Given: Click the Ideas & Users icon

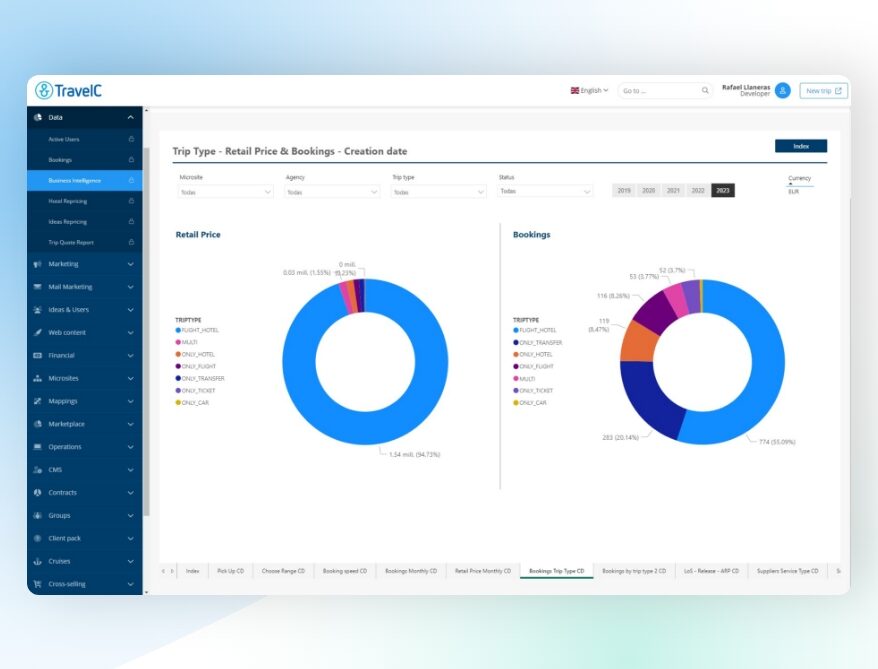Looking at the screenshot, I should coord(38,310).
